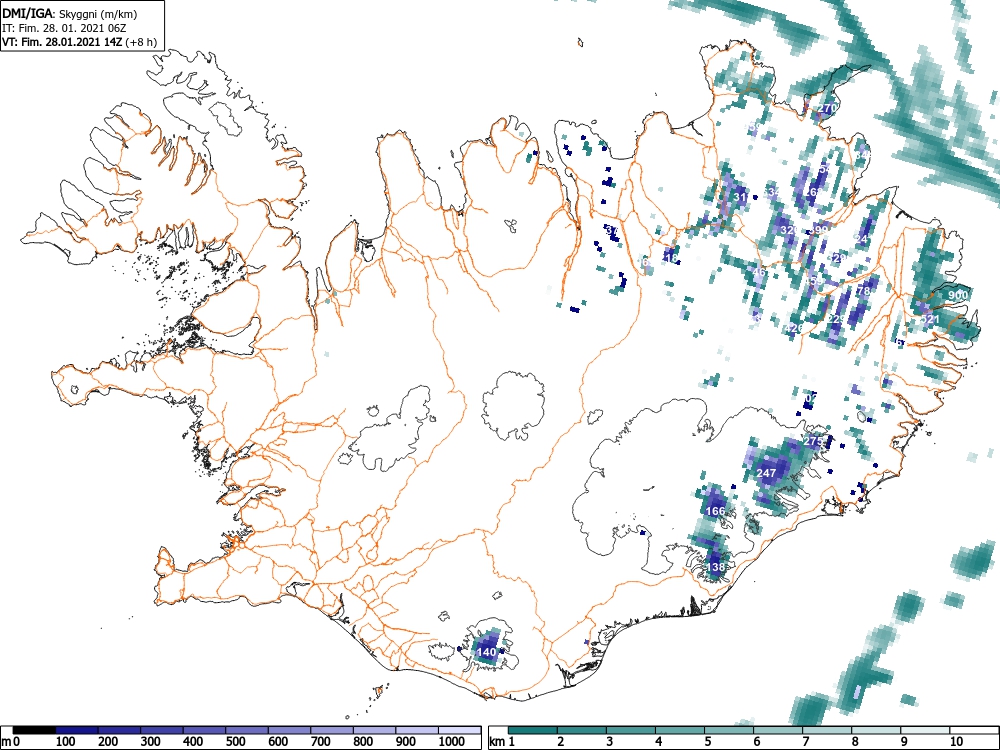Screen dimensions: 1000x750
Task: Pick the 5–6 km legend swatch
Action: click(729, 730)
